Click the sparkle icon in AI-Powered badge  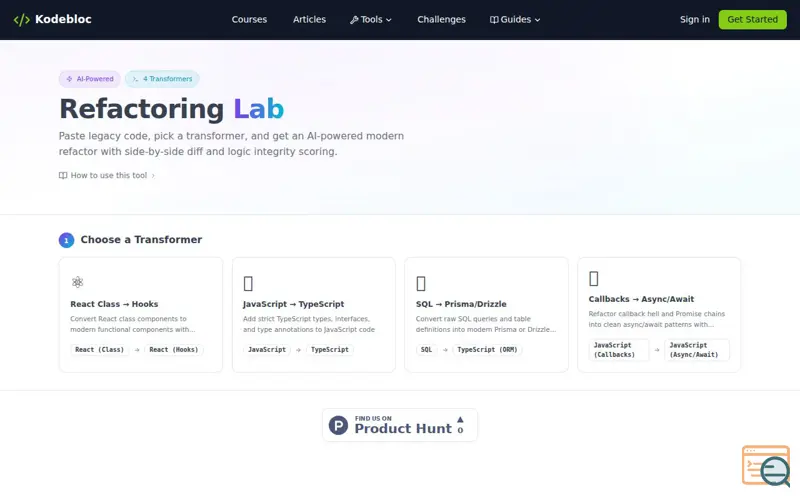coord(69,79)
